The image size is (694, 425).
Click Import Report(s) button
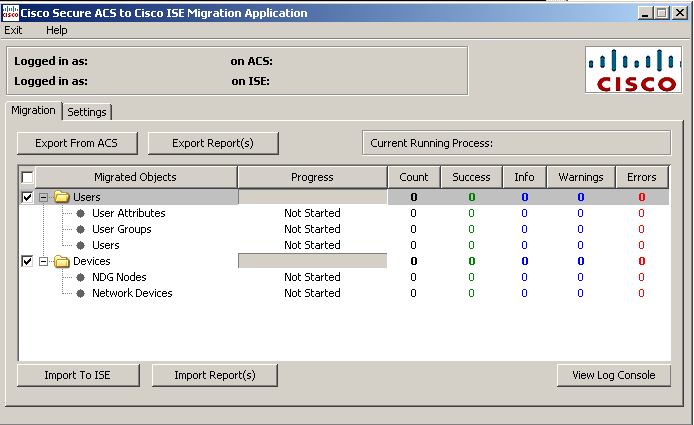pos(215,375)
